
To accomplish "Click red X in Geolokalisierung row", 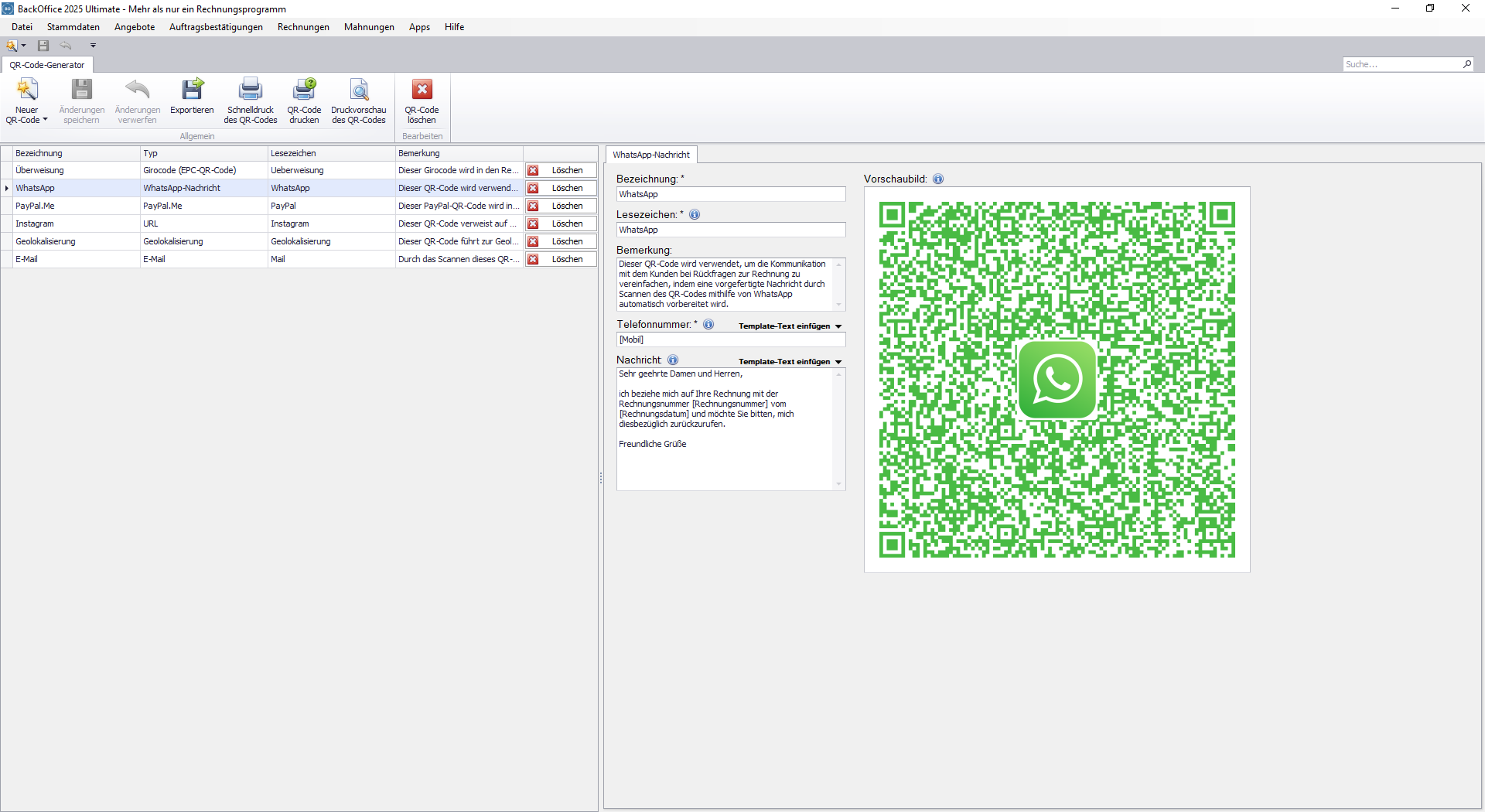I will [533, 241].
